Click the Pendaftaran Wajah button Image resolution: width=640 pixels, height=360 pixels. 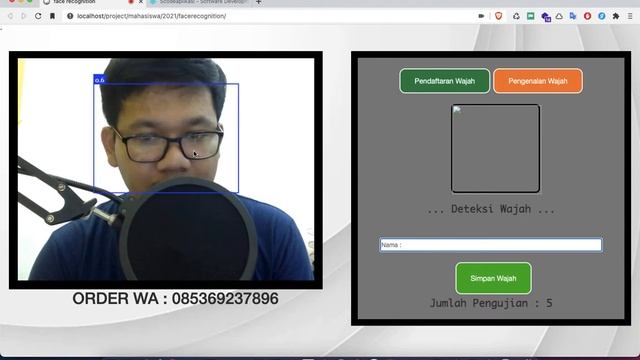pos(444,81)
